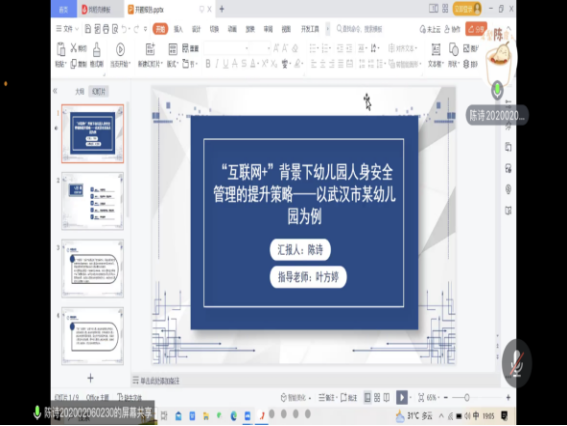Click the Text Box icon
The height and width of the screenshot is (426, 567).
(436, 49)
